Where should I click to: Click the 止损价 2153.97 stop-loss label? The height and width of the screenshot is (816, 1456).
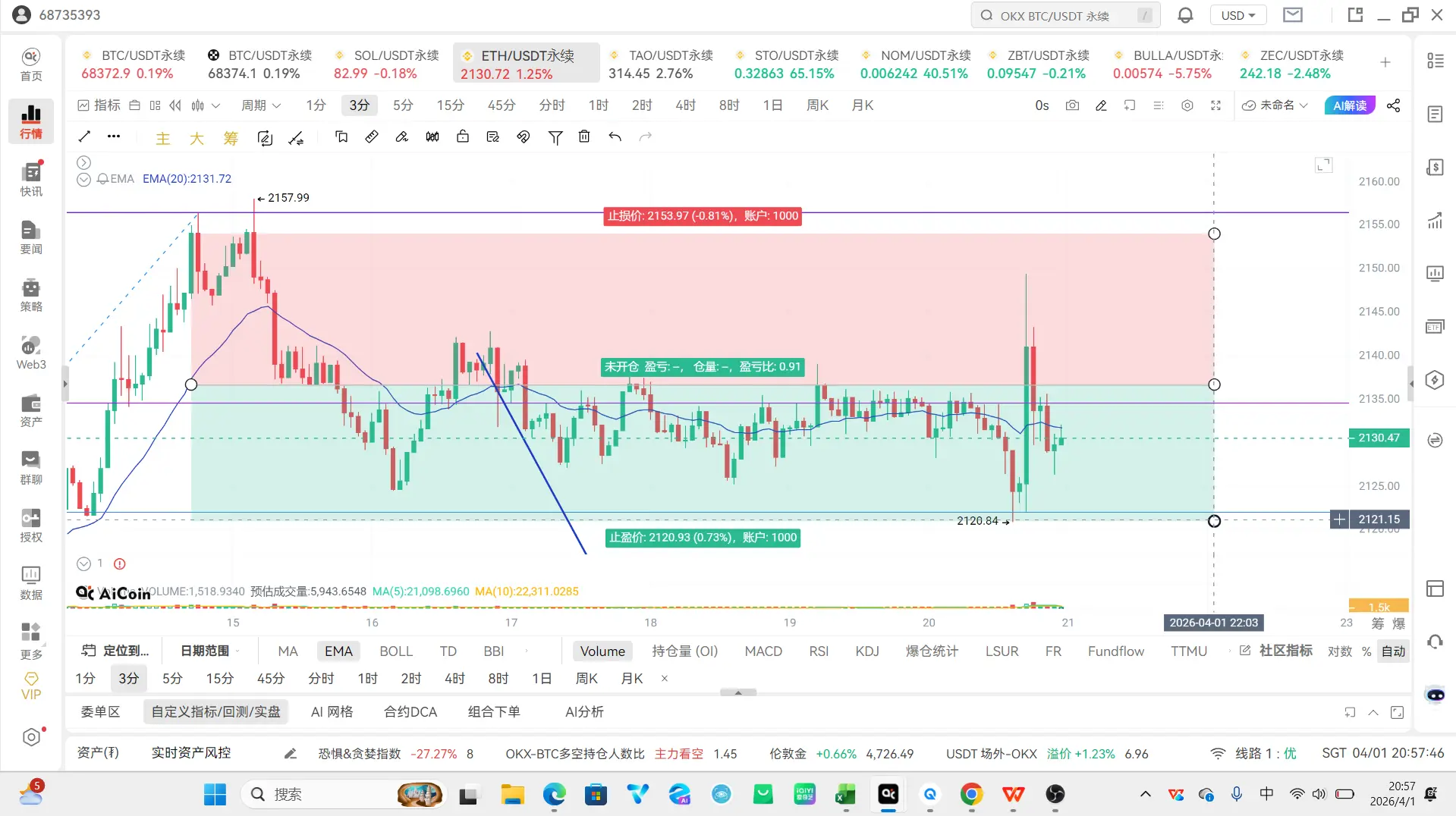(703, 216)
